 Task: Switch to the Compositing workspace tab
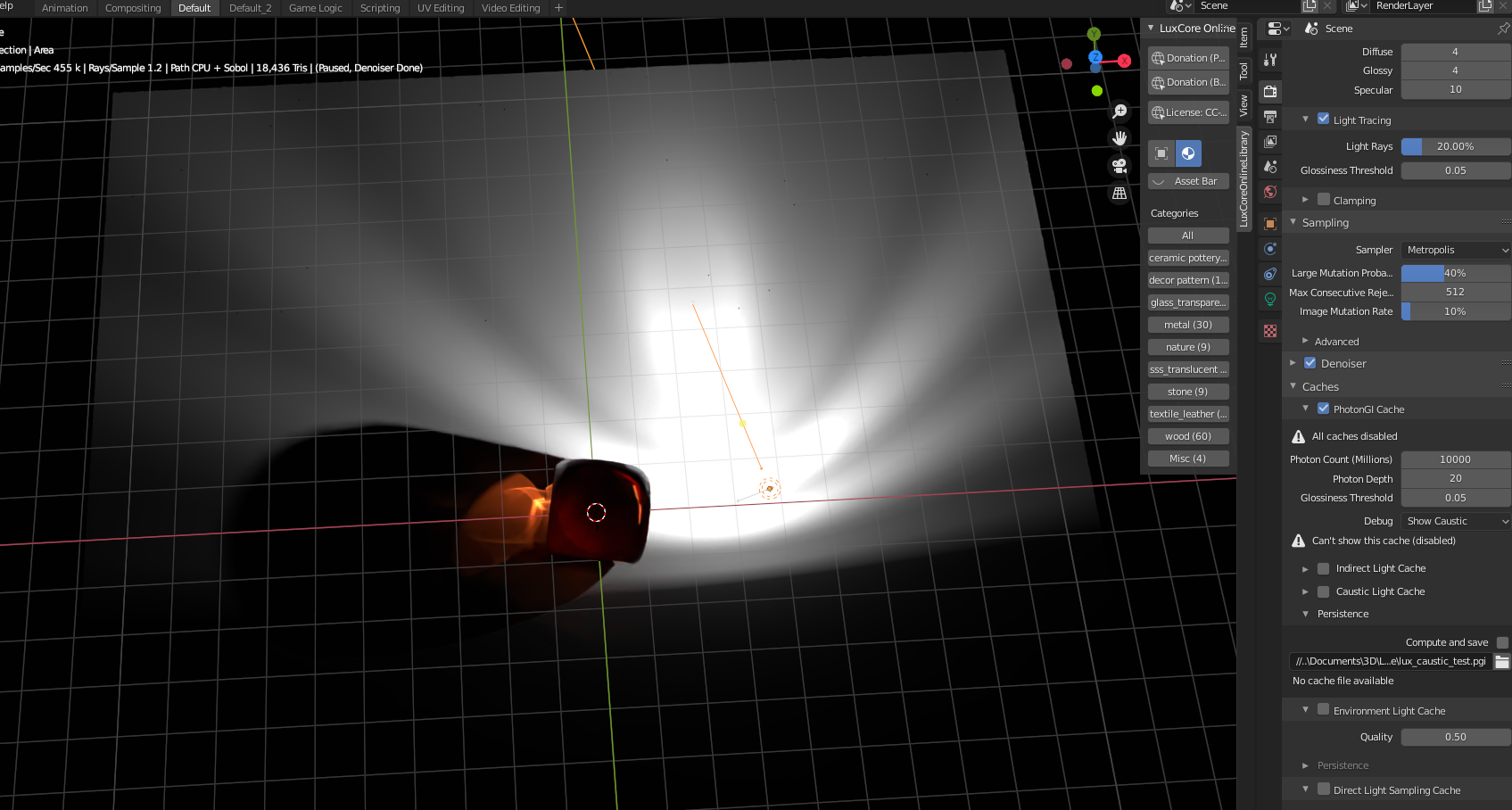click(133, 8)
